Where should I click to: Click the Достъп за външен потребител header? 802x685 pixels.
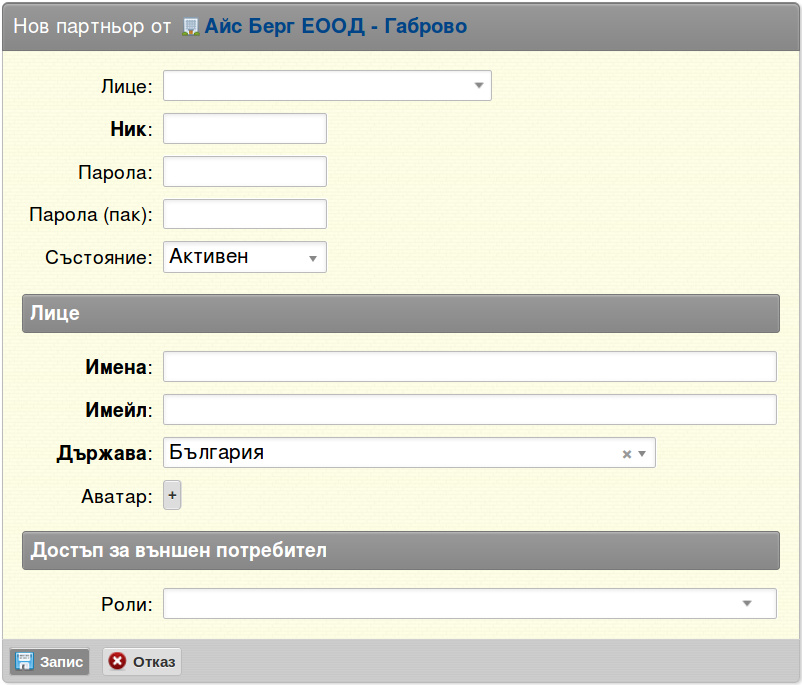(x=400, y=550)
